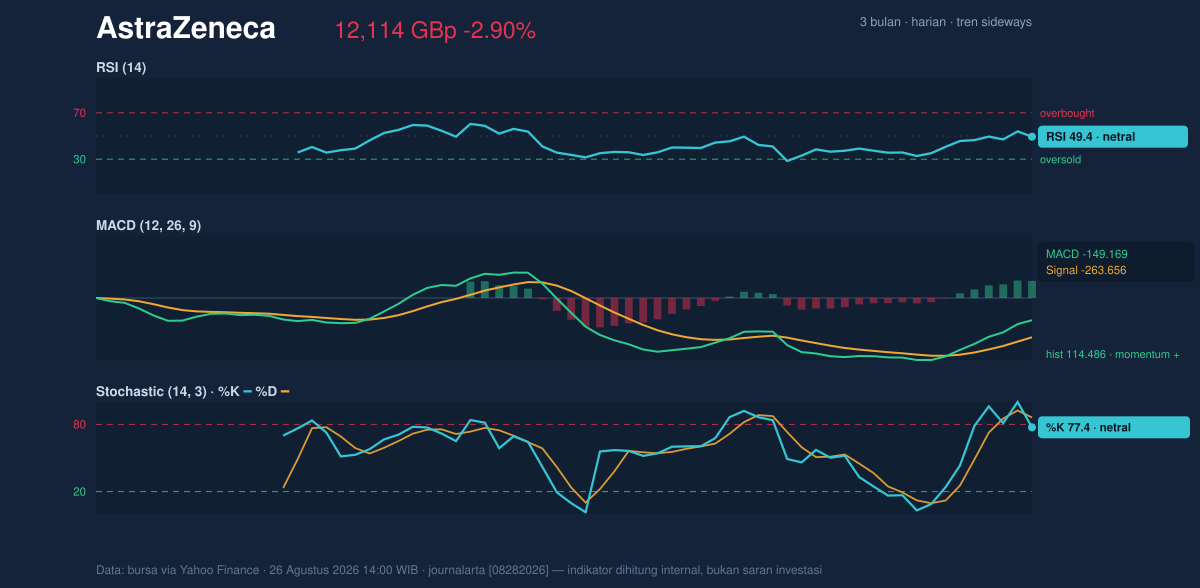Viewport: 1200px width, 588px height.
Task: Click the Stochastic 80 axis label
Action: 79,425
